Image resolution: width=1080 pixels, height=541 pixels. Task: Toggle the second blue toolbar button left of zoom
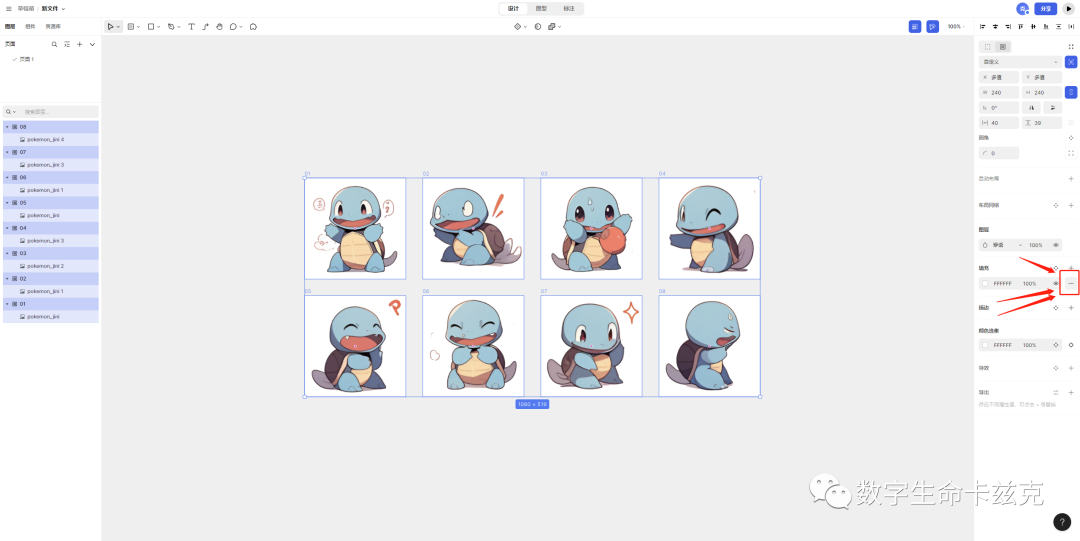pyautogui.click(x=932, y=26)
